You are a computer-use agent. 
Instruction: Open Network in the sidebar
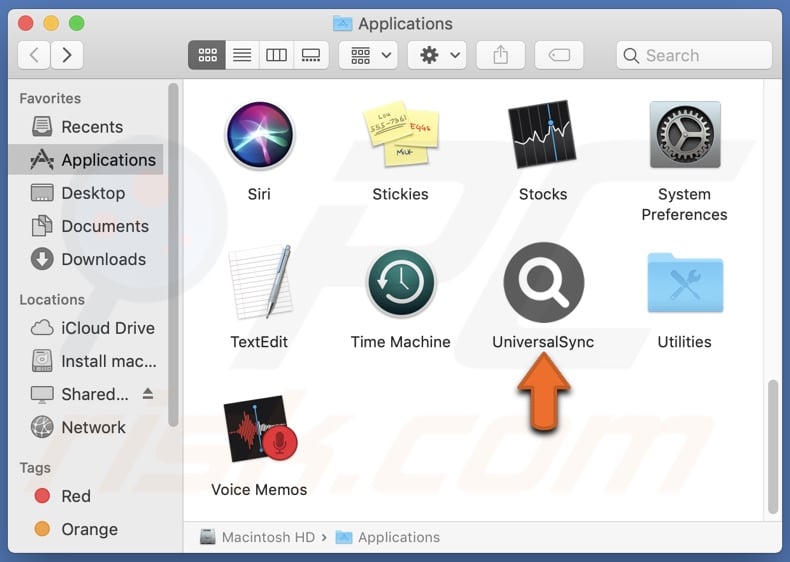86,427
